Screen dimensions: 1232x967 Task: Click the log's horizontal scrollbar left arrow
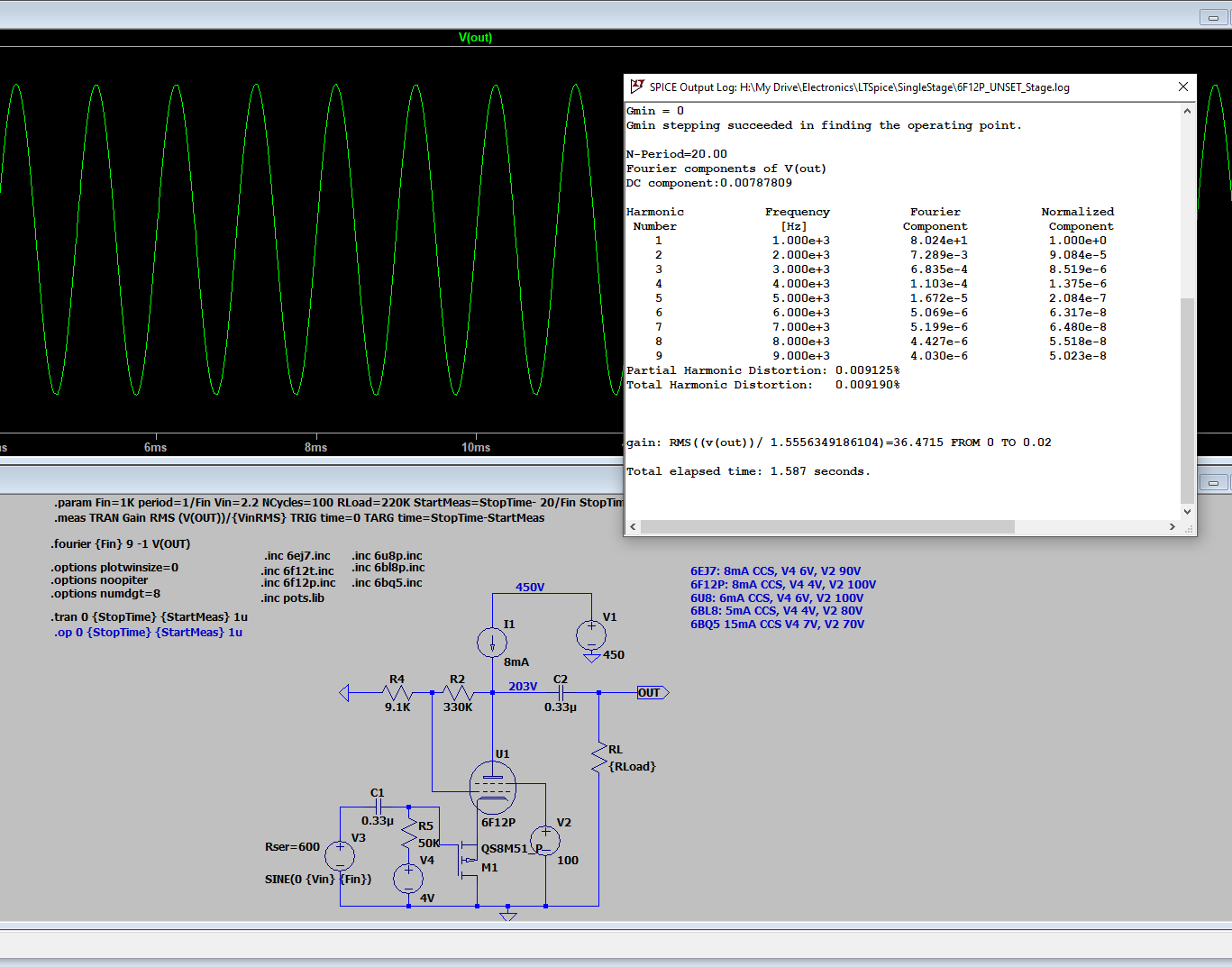(x=633, y=526)
